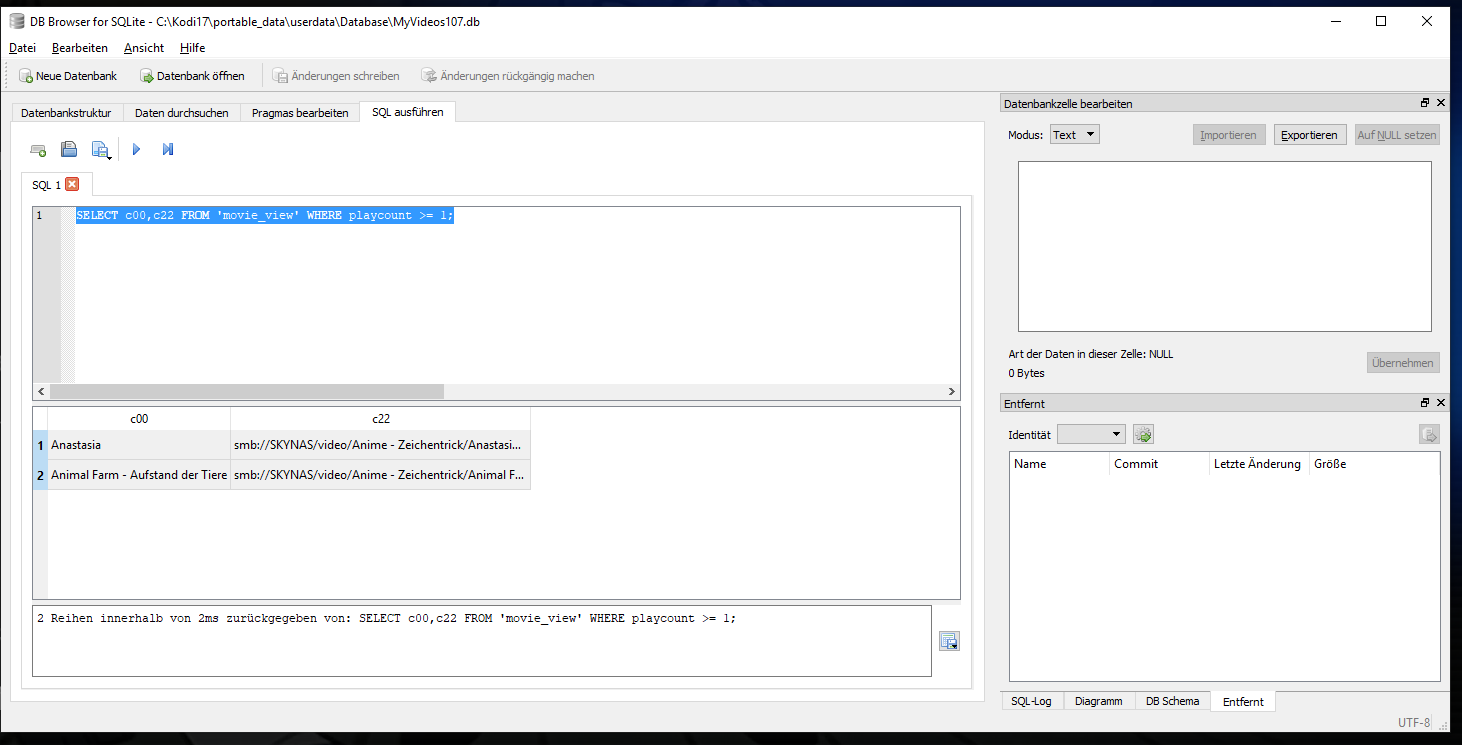This screenshot has width=1462, height=745.
Task: Open the Datei menu
Action: [22, 48]
